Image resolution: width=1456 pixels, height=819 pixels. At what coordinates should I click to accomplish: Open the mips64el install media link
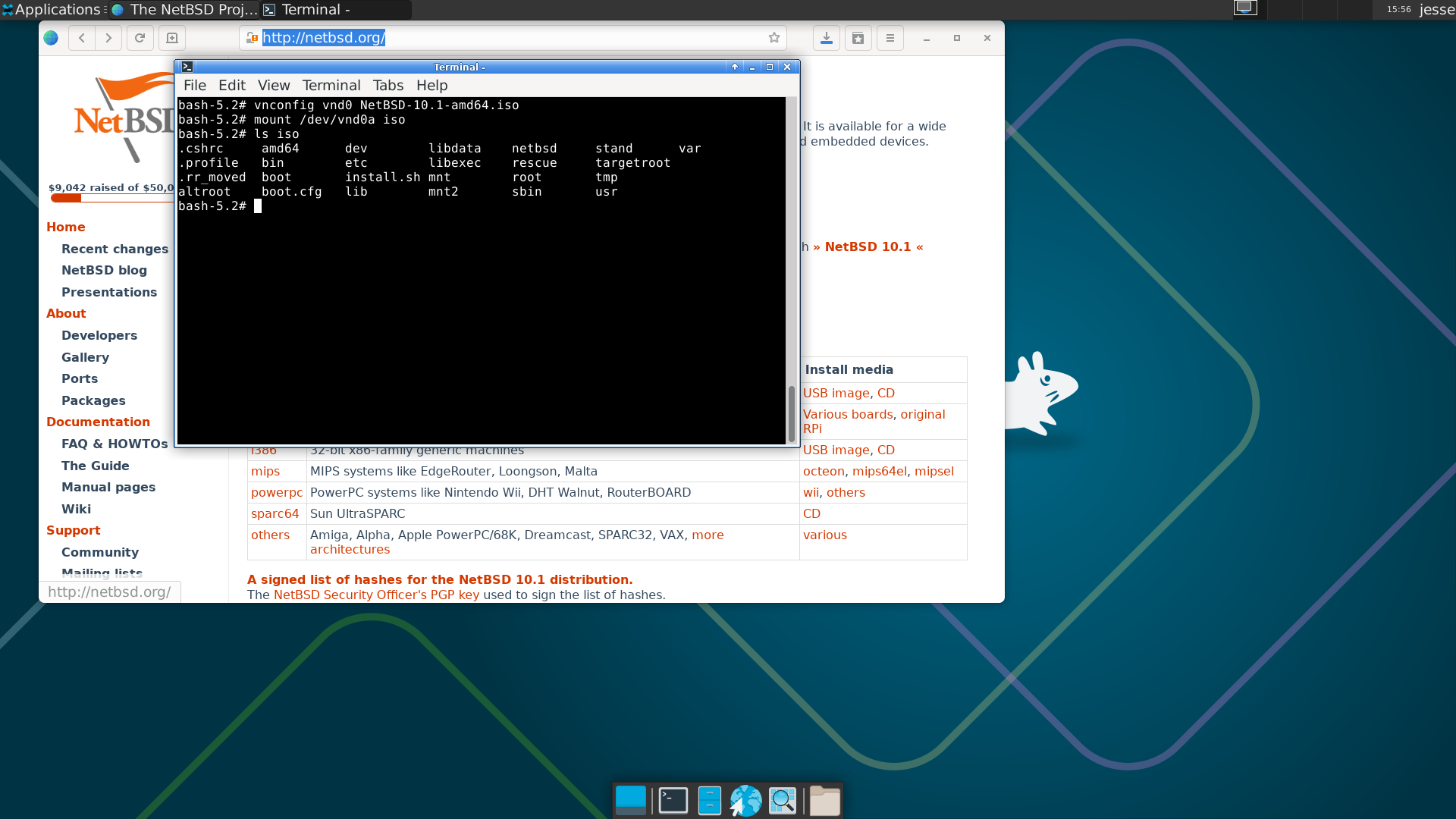pyautogui.click(x=880, y=471)
